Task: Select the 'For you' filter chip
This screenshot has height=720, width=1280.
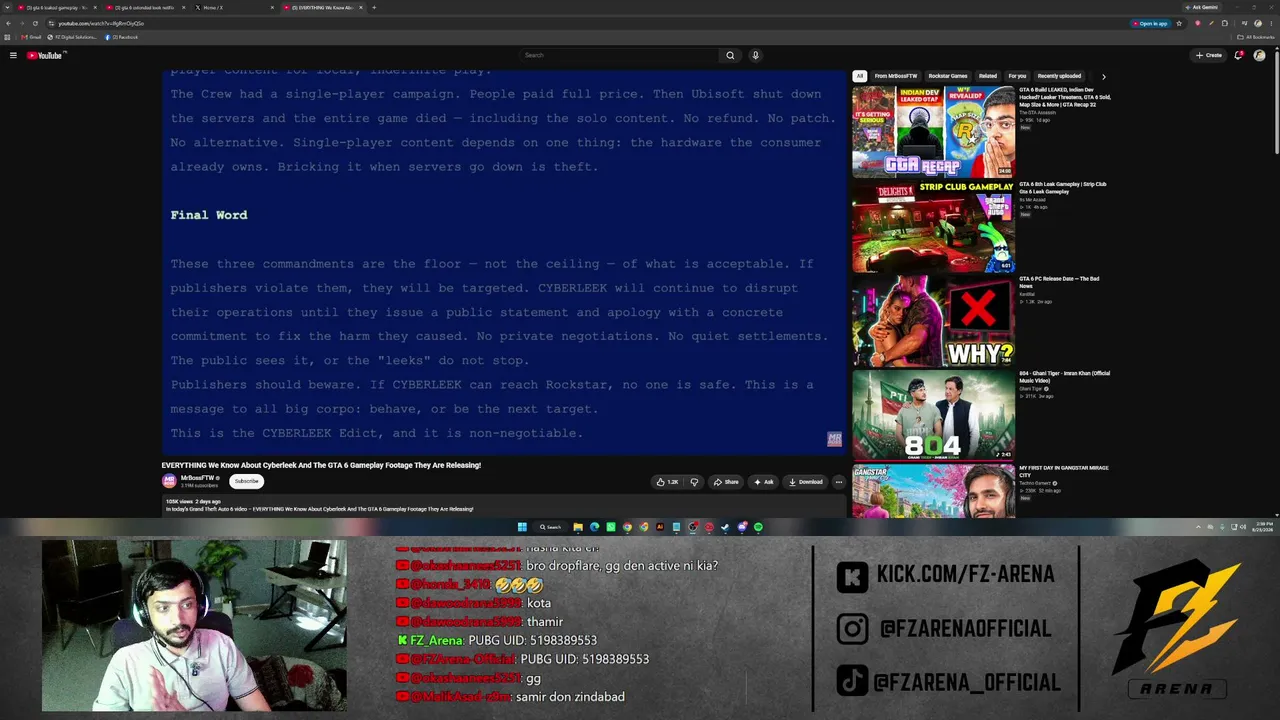Action: point(1017,76)
